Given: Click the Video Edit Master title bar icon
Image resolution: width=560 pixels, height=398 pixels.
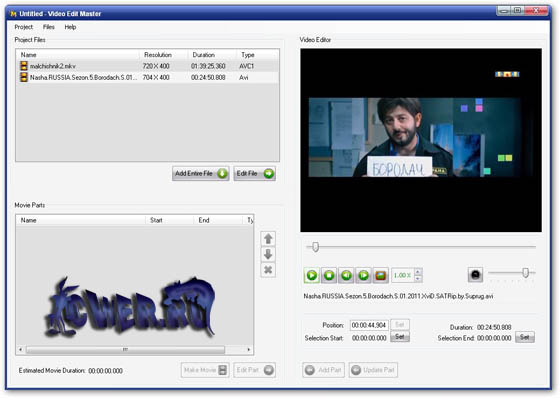Looking at the screenshot, I should click(14, 14).
